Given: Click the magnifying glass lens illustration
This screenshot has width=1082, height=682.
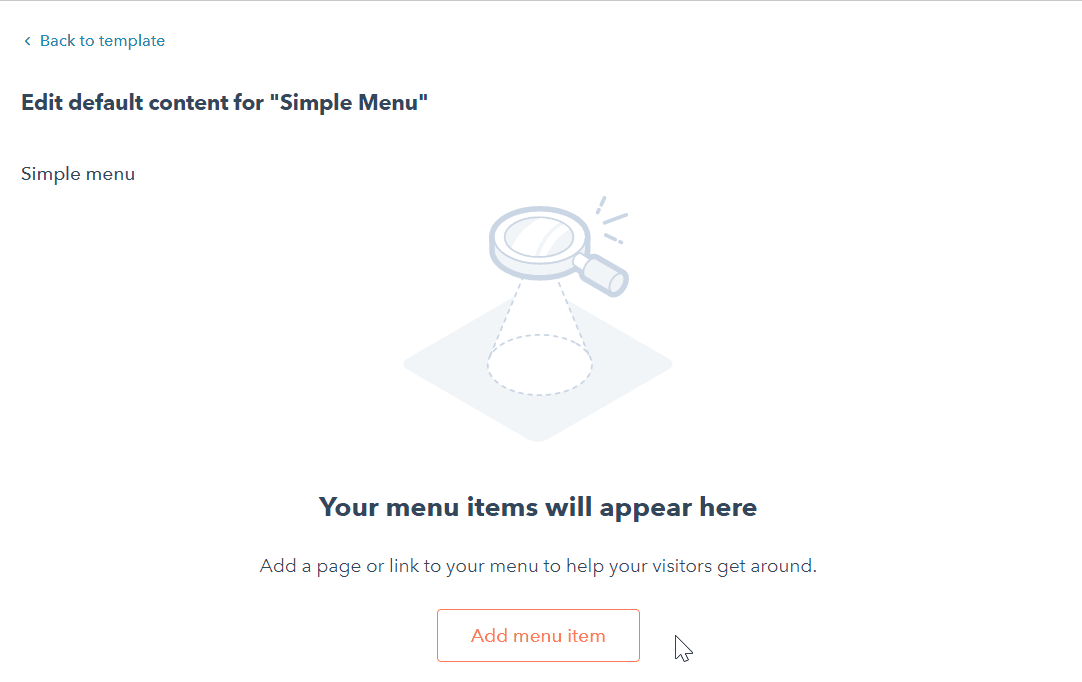Looking at the screenshot, I should click(538, 238).
